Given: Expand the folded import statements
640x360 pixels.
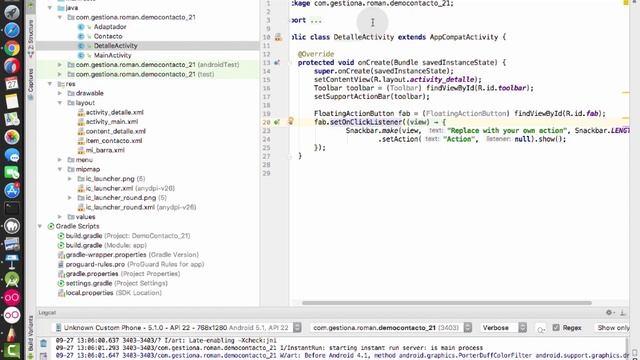Looking at the screenshot, I should [x=316, y=20].
